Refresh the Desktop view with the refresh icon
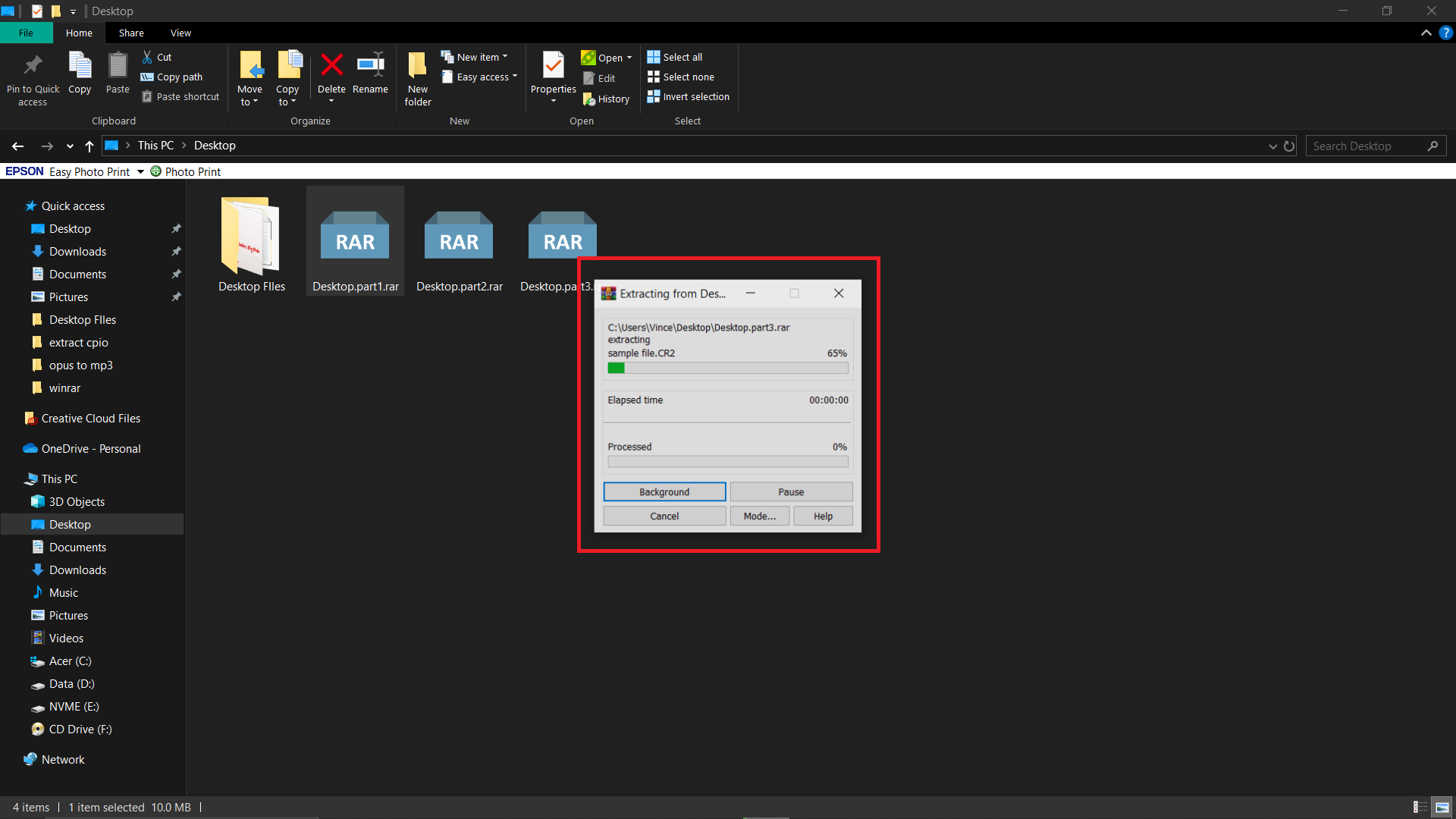 pos(1290,146)
